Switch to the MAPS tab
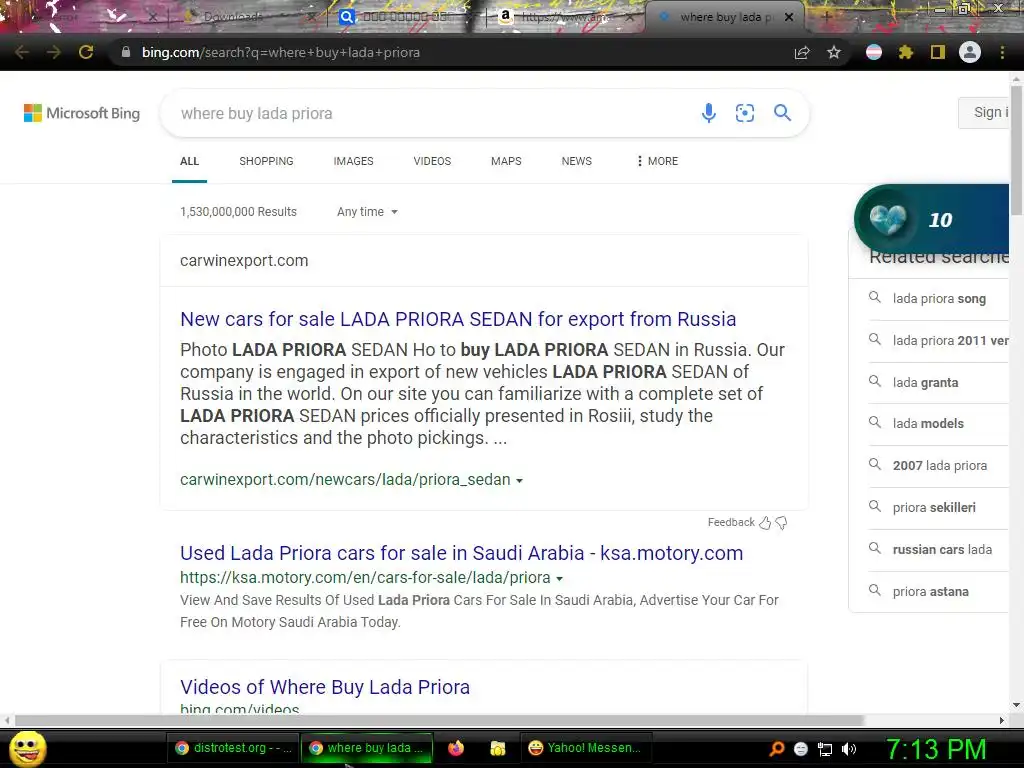The height and width of the screenshot is (768, 1024). 506,161
